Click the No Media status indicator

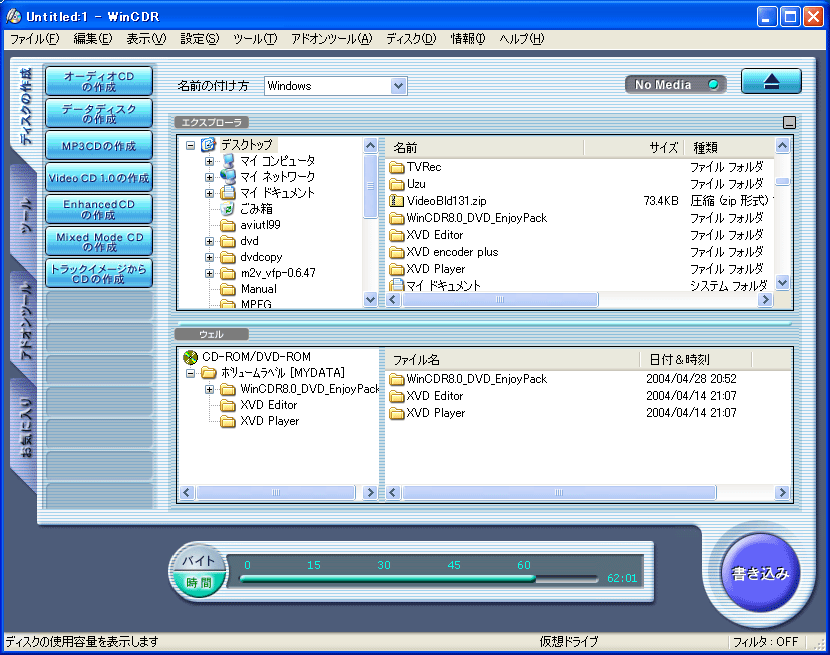(675, 84)
